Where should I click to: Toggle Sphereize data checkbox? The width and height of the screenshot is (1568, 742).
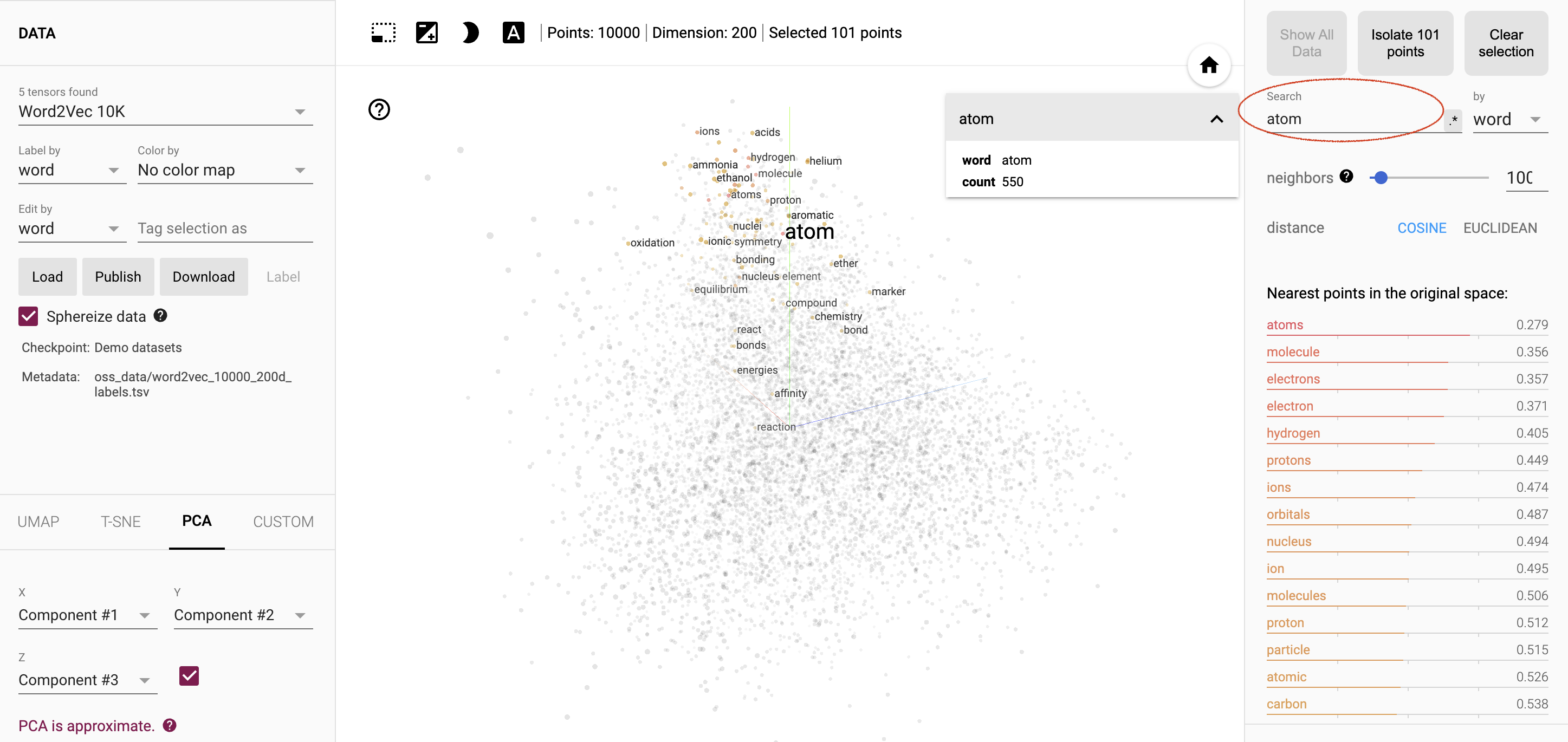[28, 316]
